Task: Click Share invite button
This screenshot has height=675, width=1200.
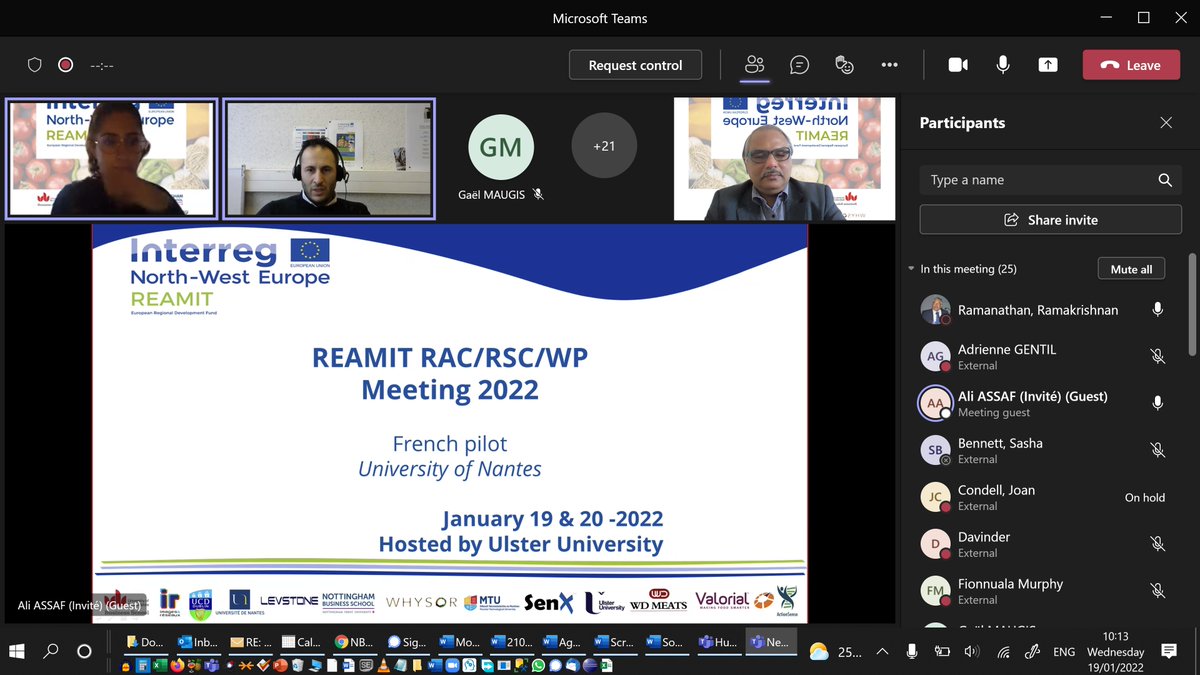Action: click(1050, 220)
